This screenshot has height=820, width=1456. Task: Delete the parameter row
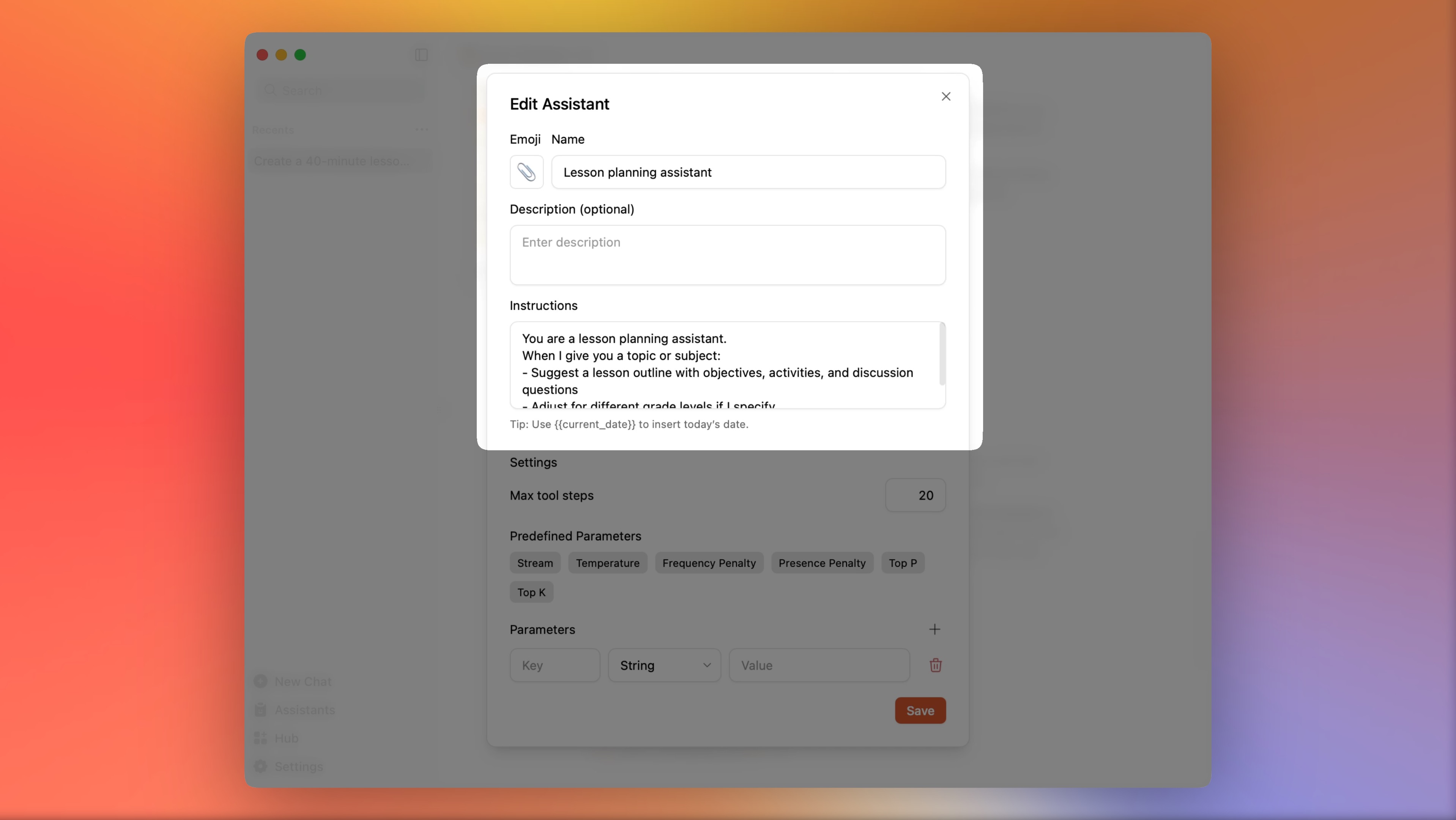(x=936, y=665)
